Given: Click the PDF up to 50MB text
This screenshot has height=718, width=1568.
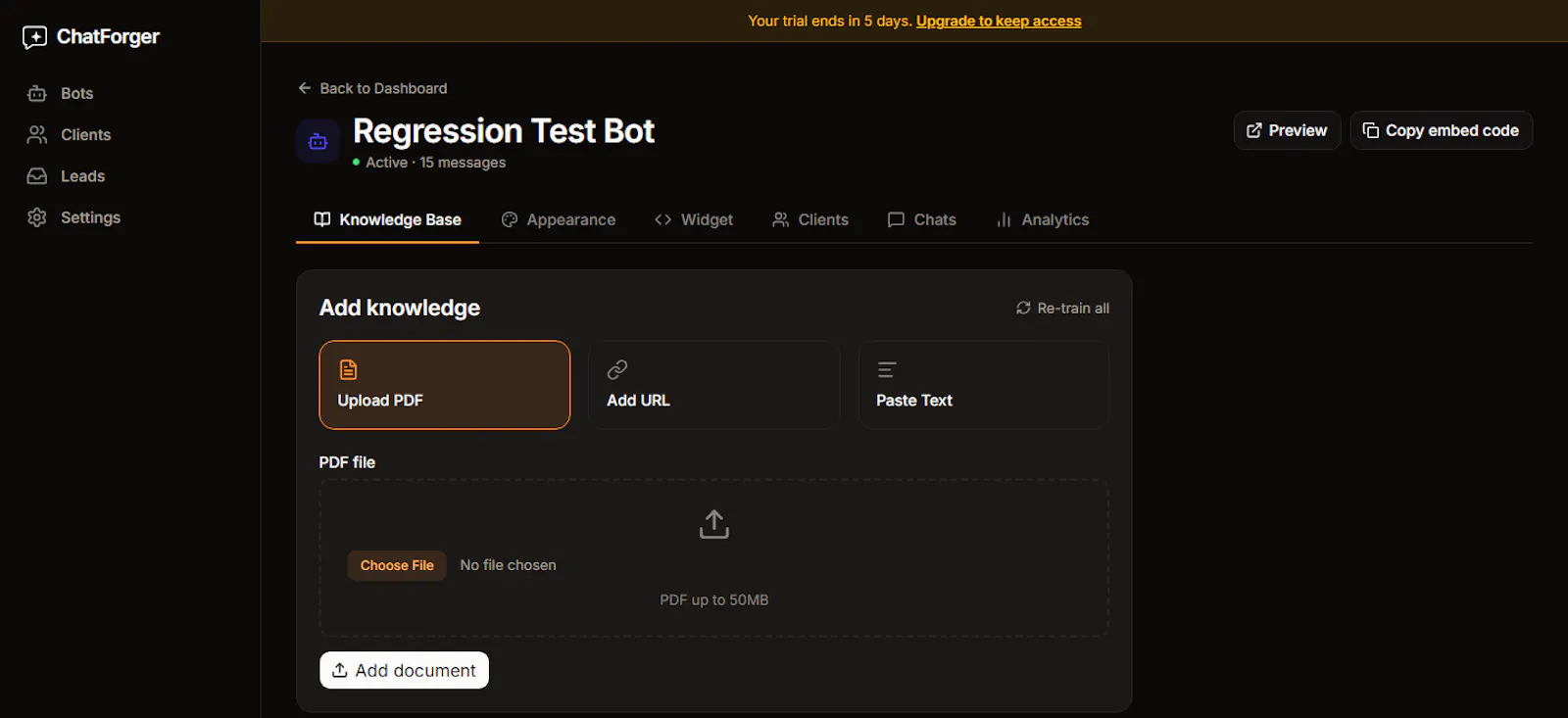Looking at the screenshot, I should (x=714, y=599).
